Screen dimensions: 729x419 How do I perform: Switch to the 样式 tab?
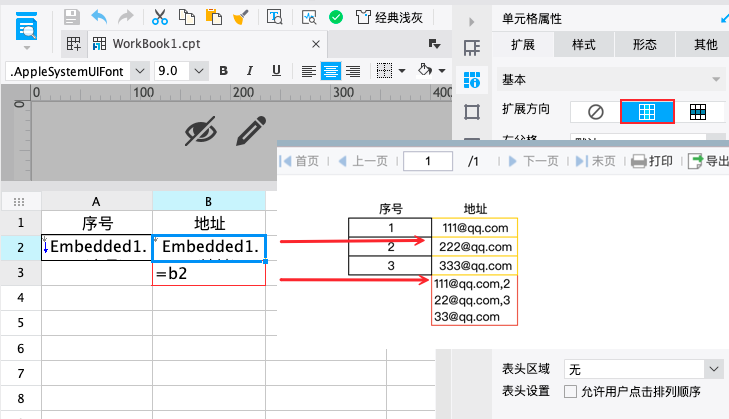[x=584, y=45]
